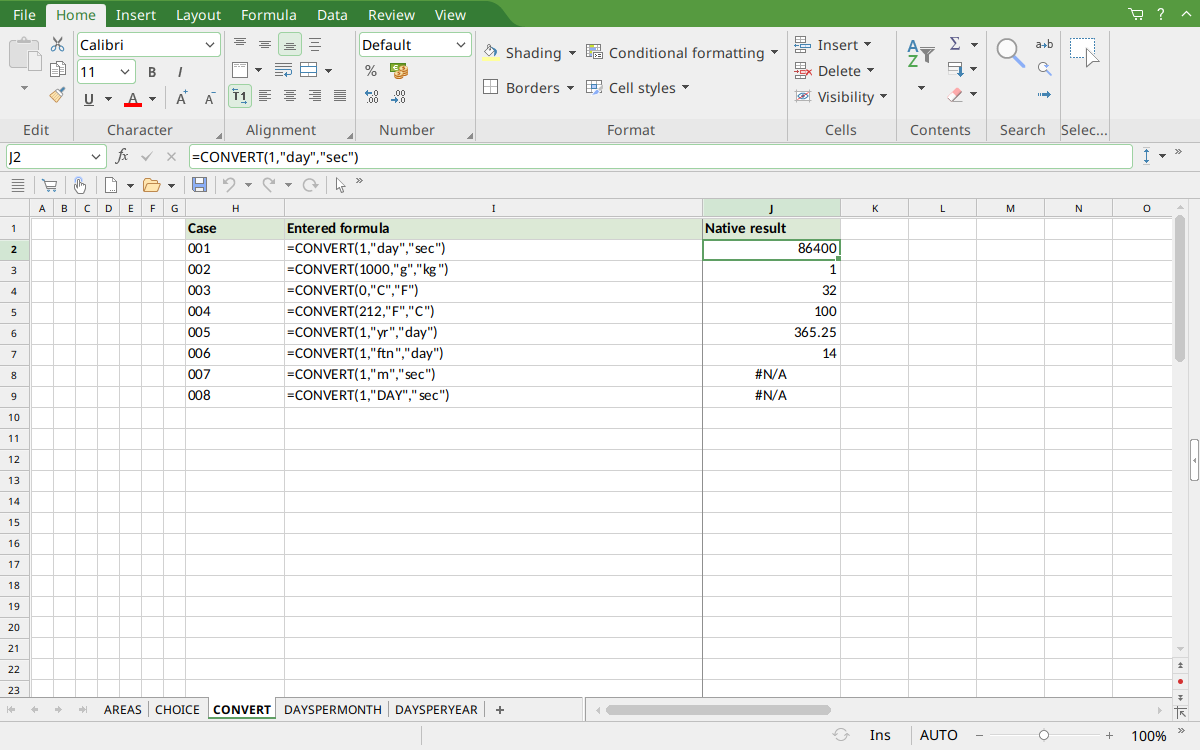Click the Select area icon
1200x750 pixels.
pyautogui.click(x=1084, y=53)
